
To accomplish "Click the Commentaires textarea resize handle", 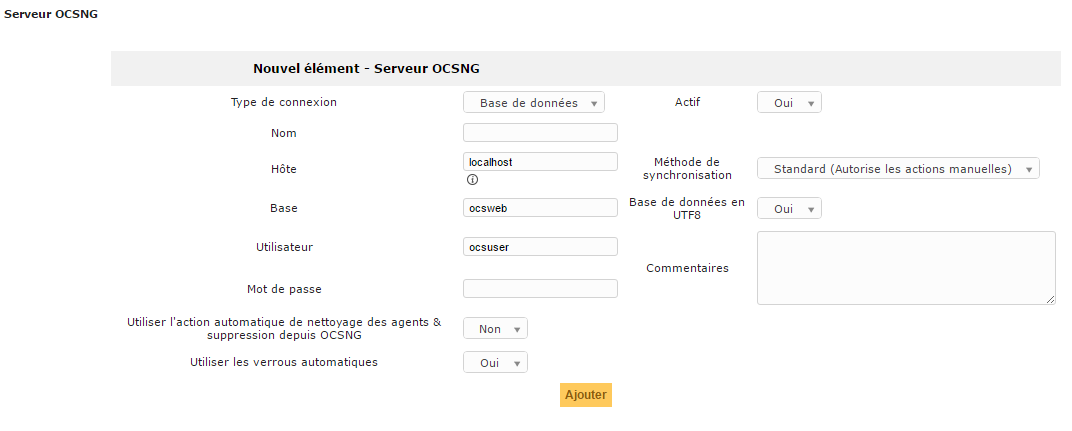I will tap(1050, 299).
